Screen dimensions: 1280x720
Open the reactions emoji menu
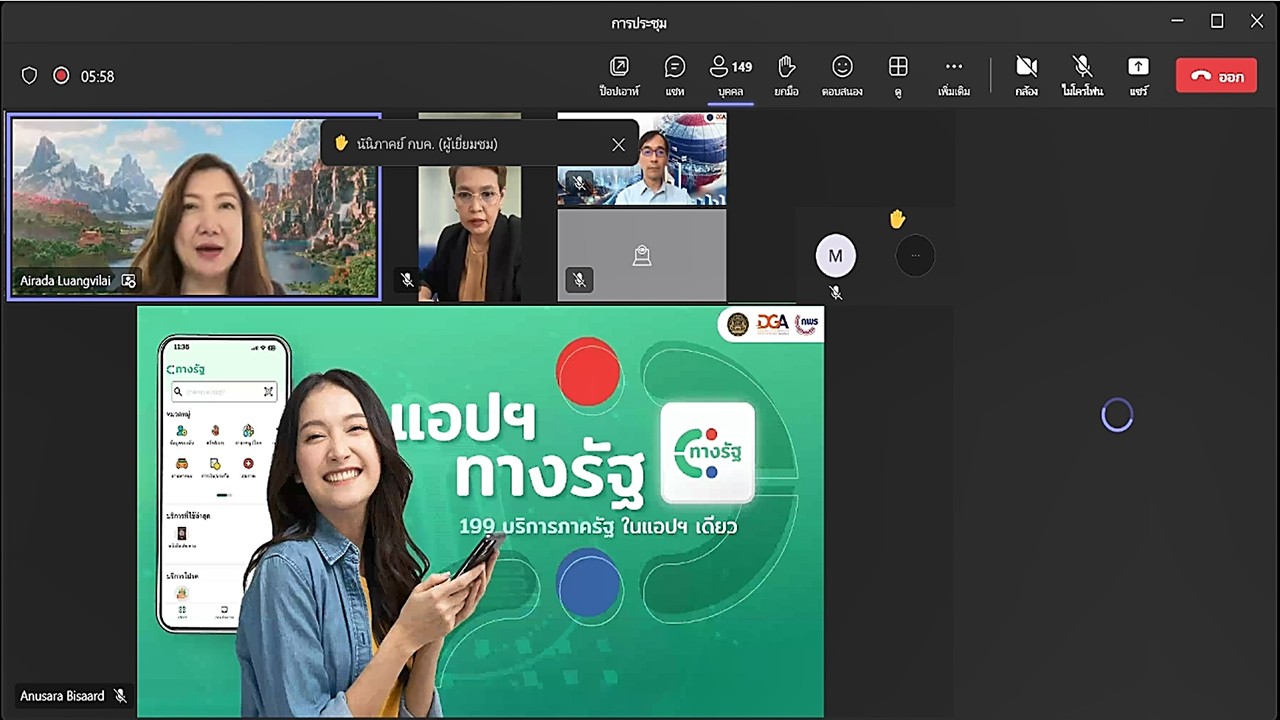tap(842, 76)
